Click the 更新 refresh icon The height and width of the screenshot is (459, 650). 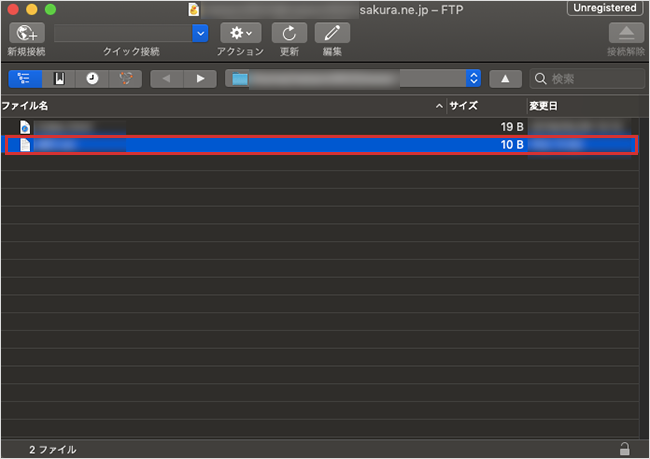click(x=289, y=33)
